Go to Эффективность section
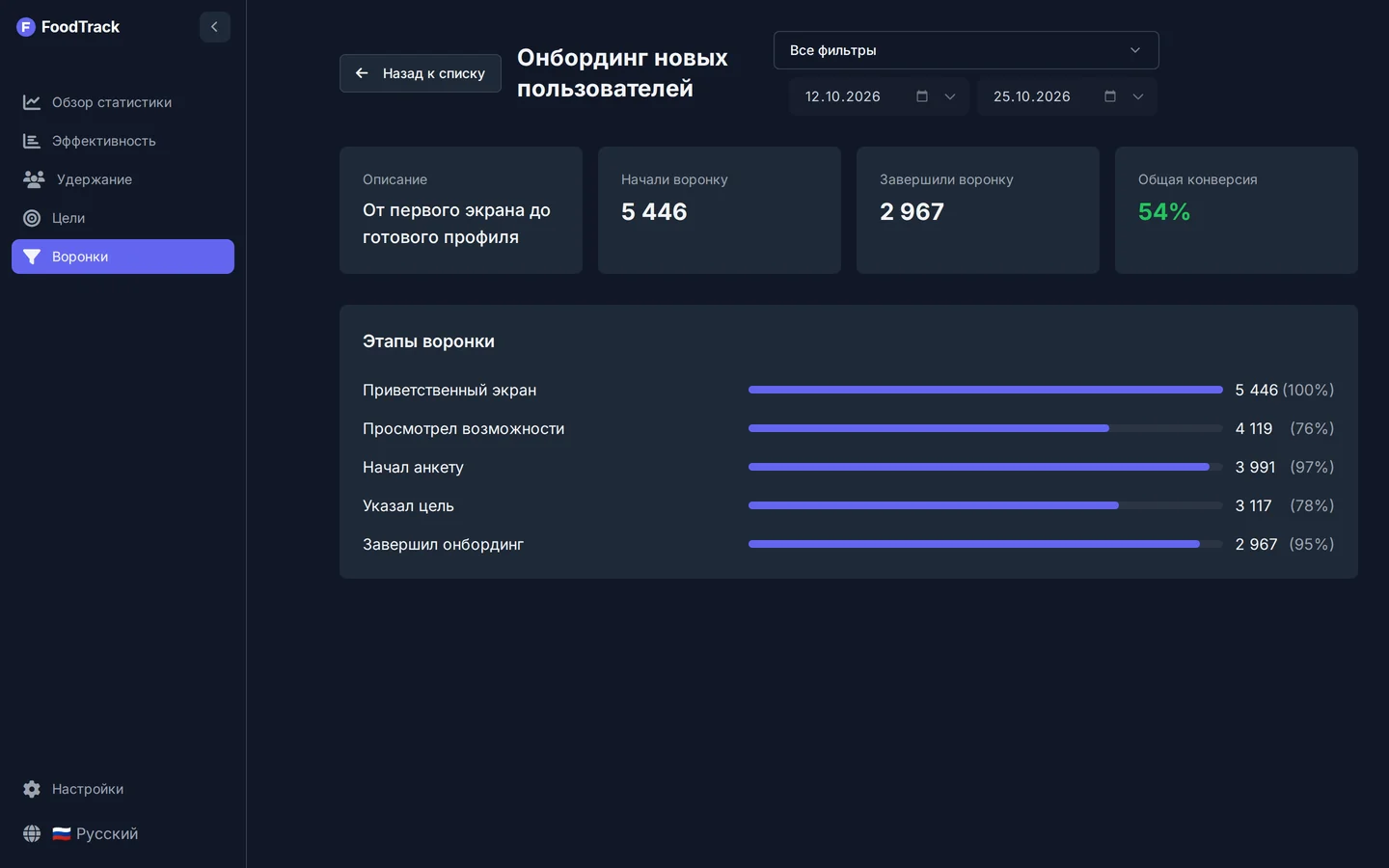This screenshot has height=868, width=1389. (123, 141)
